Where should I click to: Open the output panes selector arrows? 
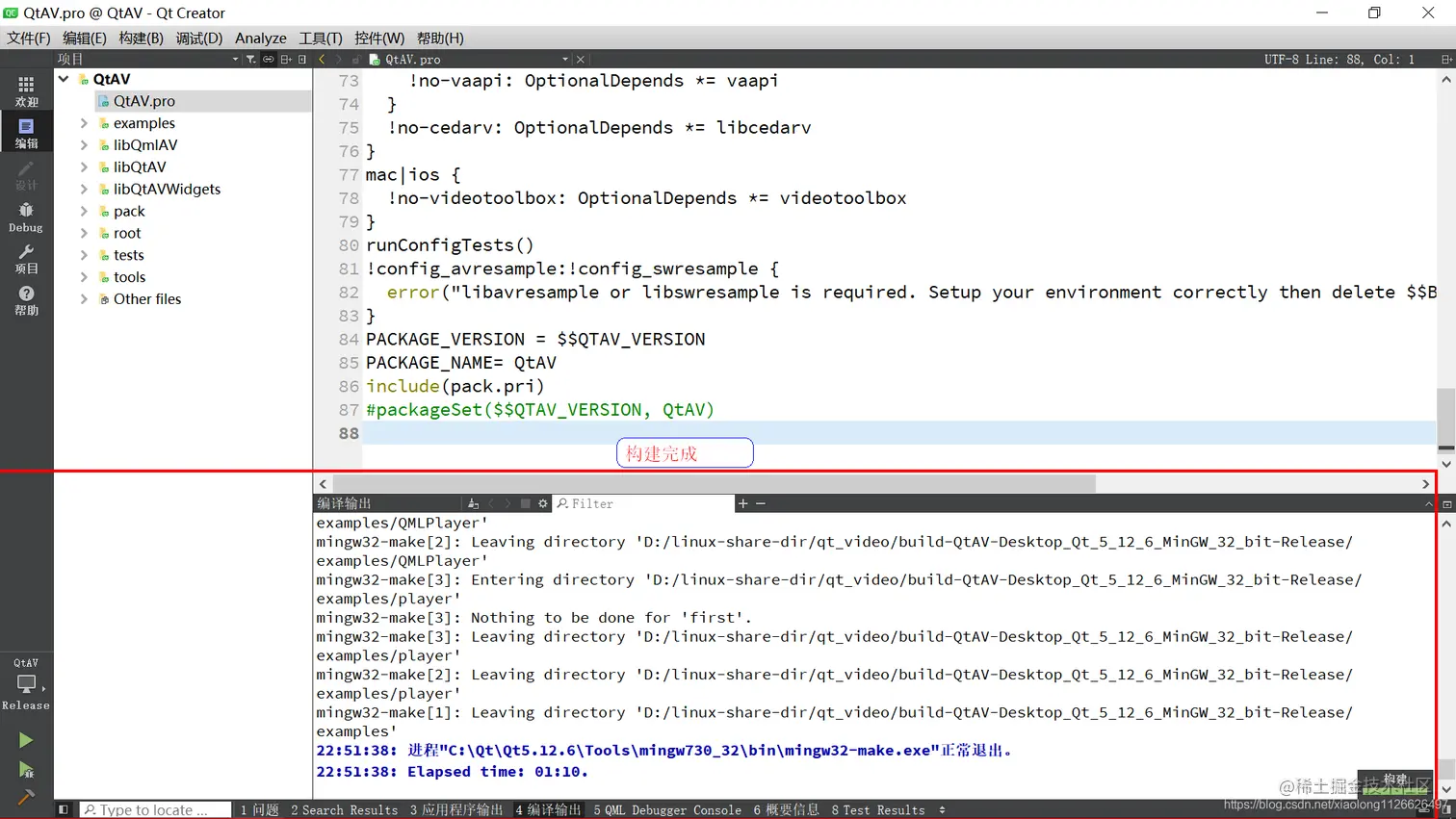942,810
